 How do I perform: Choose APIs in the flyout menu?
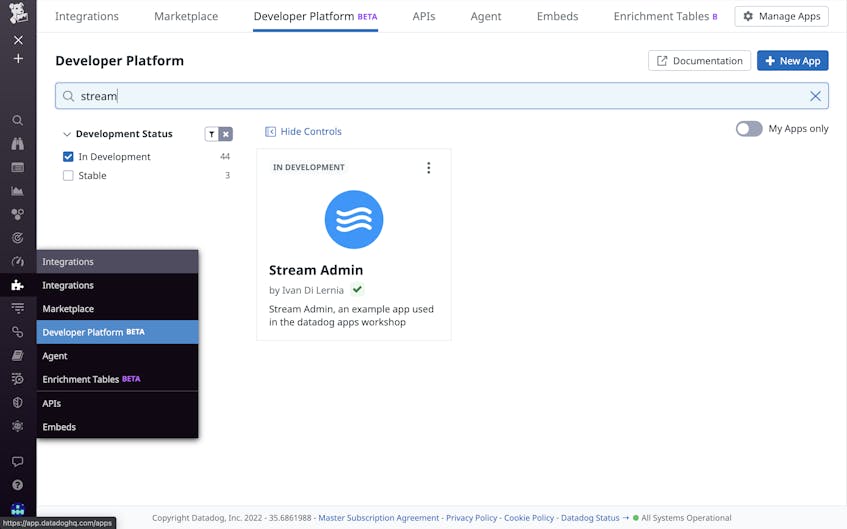coord(117,403)
